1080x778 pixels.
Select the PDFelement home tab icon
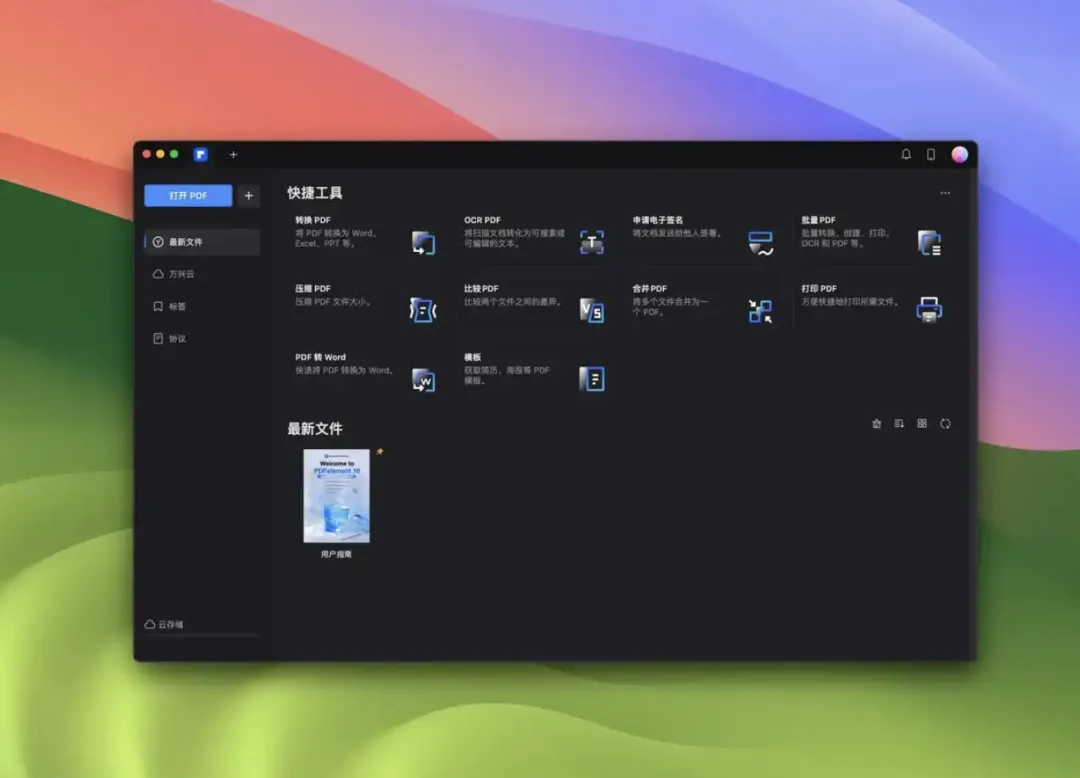[200, 154]
